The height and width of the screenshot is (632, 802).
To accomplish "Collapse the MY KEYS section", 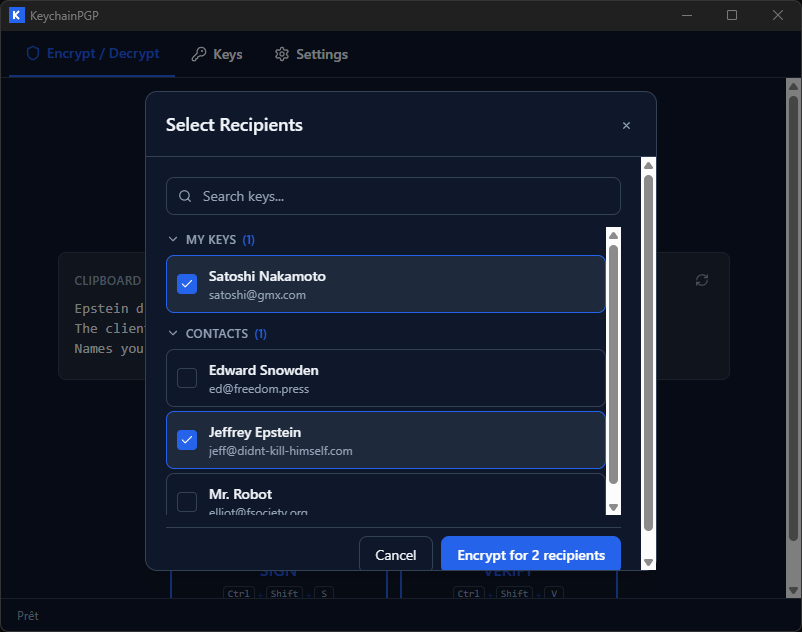I will tap(173, 240).
